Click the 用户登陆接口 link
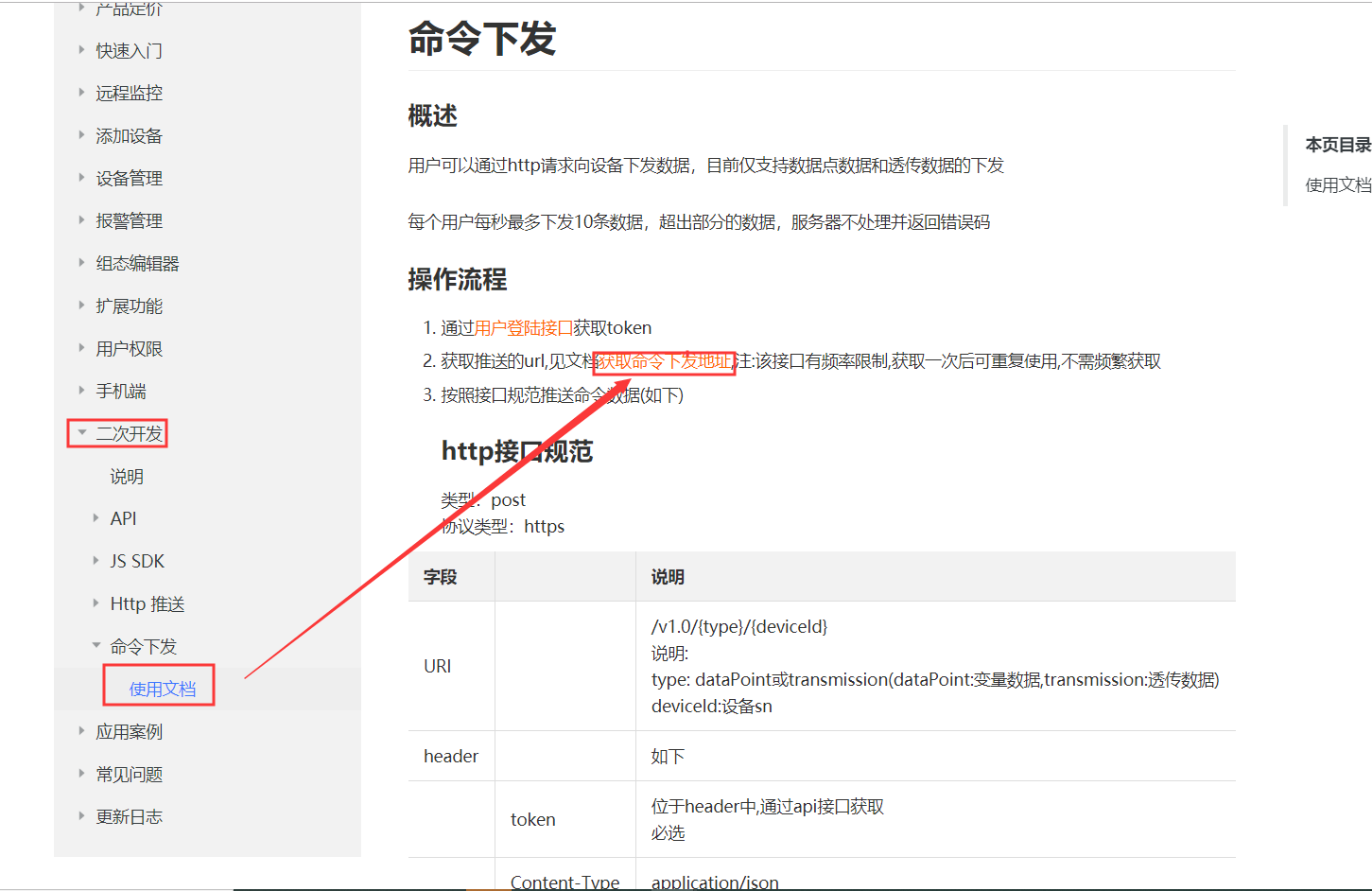The image size is (1372, 891). pos(523,328)
